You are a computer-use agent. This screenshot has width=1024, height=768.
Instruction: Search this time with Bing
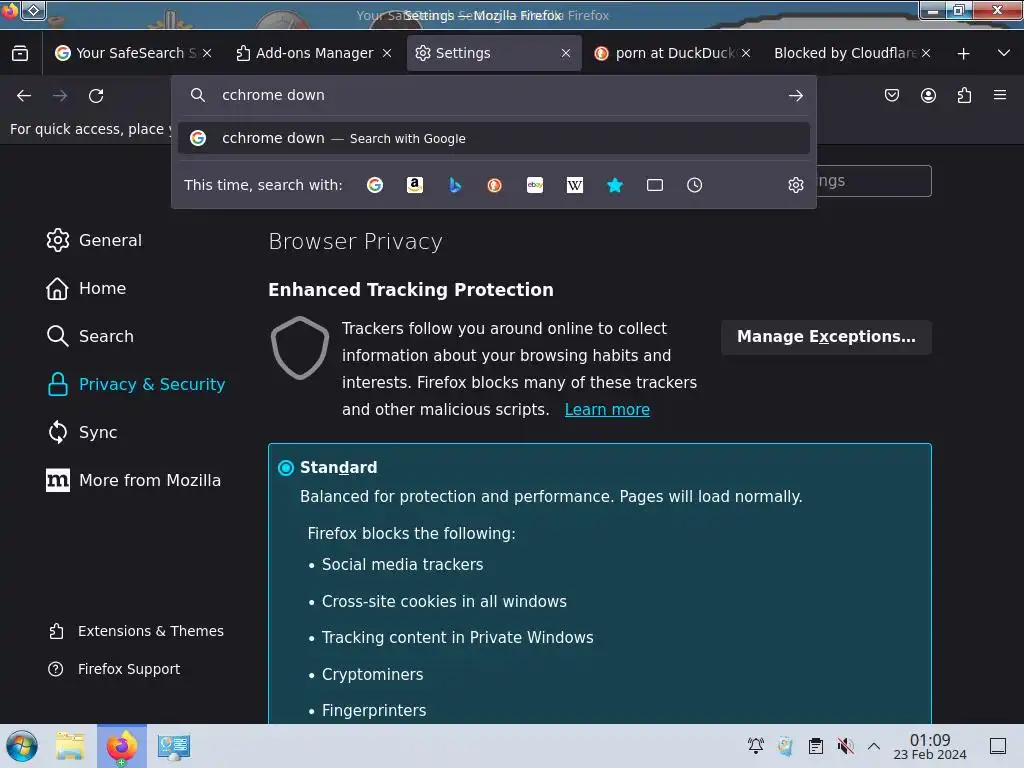click(x=455, y=185)
